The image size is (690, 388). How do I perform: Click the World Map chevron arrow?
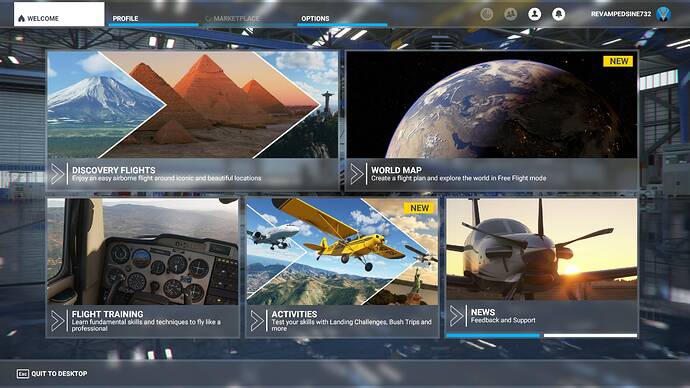[356, 174]
